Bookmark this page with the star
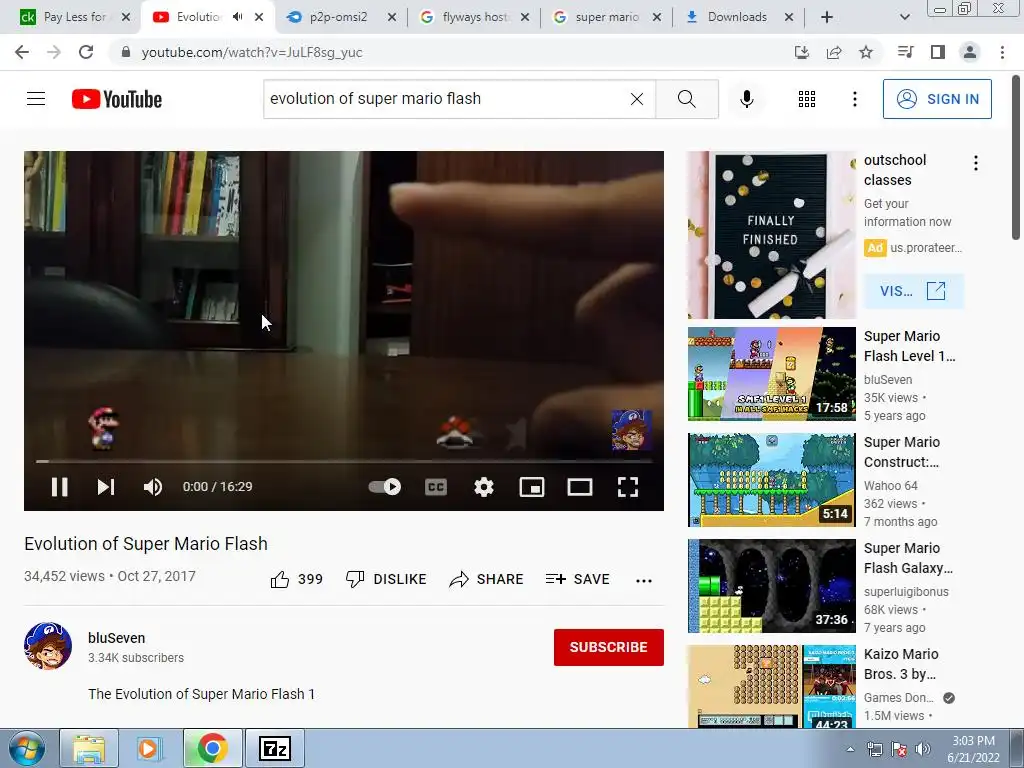Screen dimensions: 1024x768 [866, 52]
